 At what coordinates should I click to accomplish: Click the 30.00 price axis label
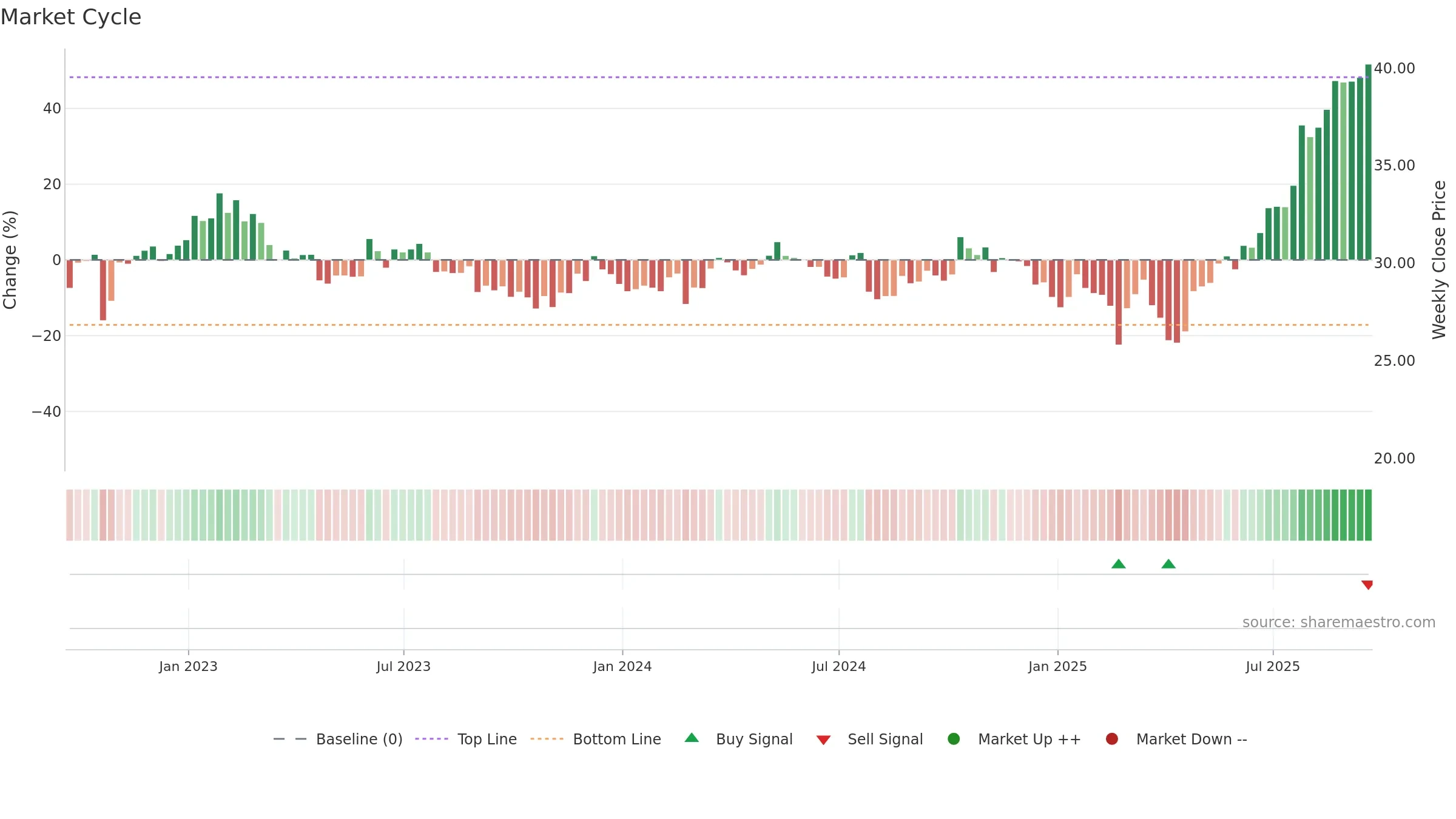pos(1394,263)
